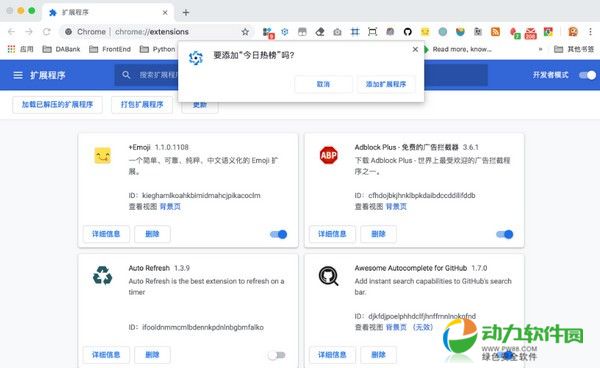Click the blue gear extension icon in toolbar
This screenshot has width=600, height=368.
tap(285, 32)
